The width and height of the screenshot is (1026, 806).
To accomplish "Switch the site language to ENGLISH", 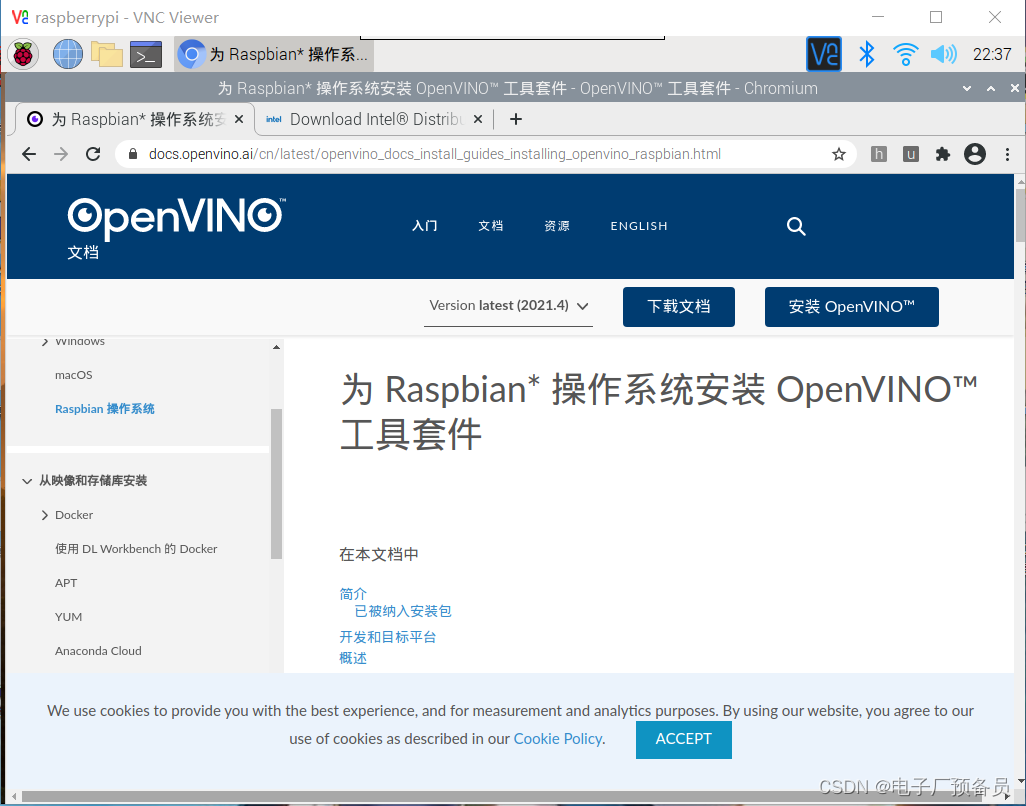I will point(639,226).
